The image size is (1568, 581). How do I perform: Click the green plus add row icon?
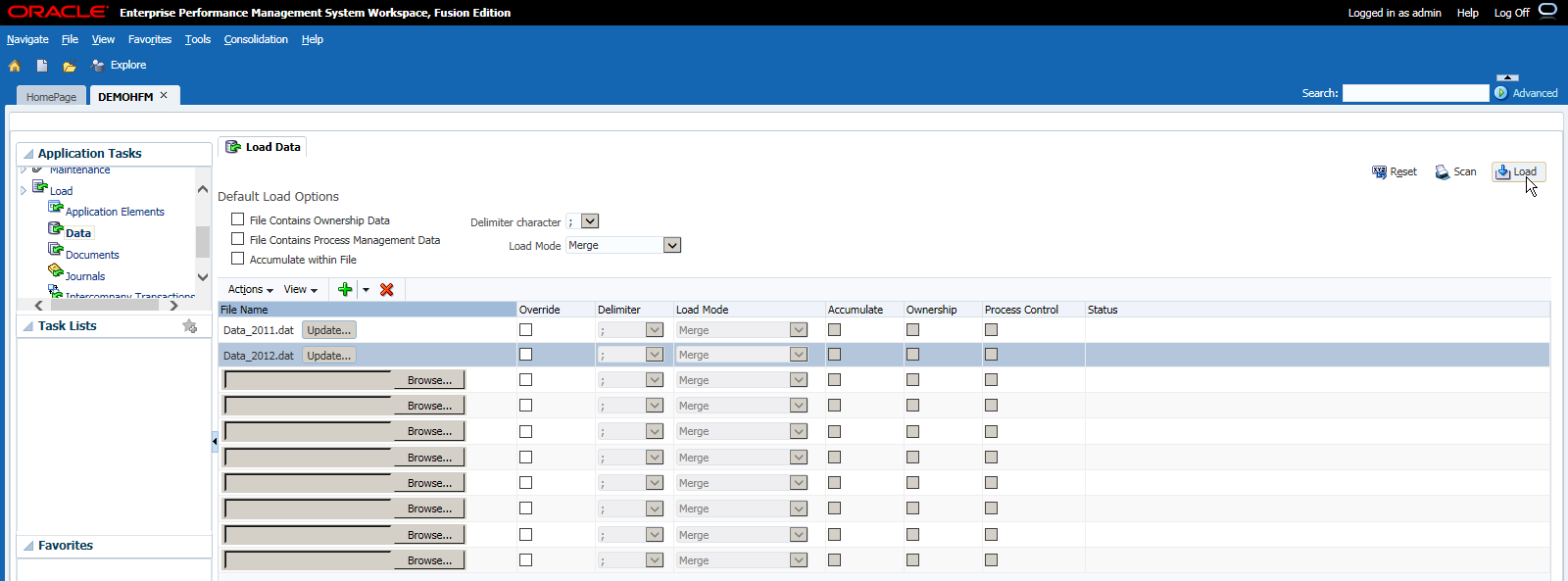[345, 289]
